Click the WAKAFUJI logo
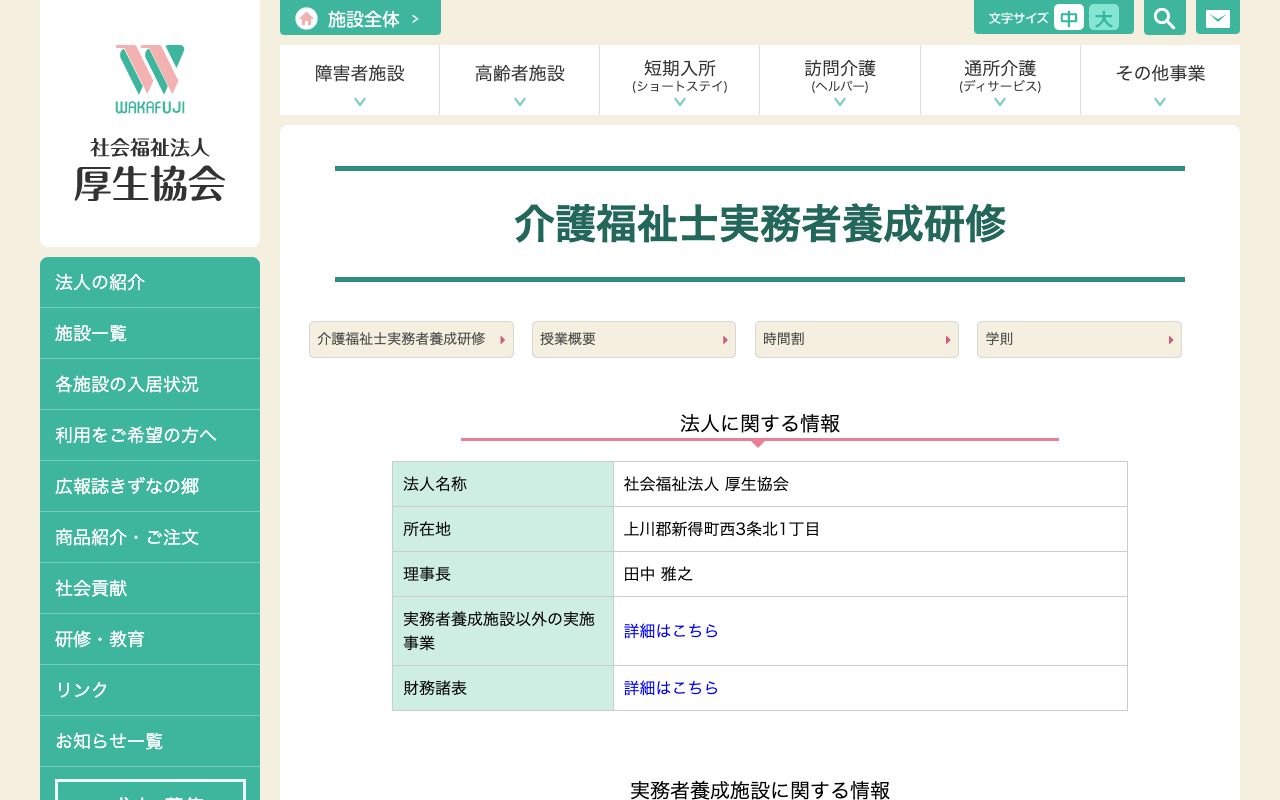Screen dimensions: 1280x800 point(149,79)
